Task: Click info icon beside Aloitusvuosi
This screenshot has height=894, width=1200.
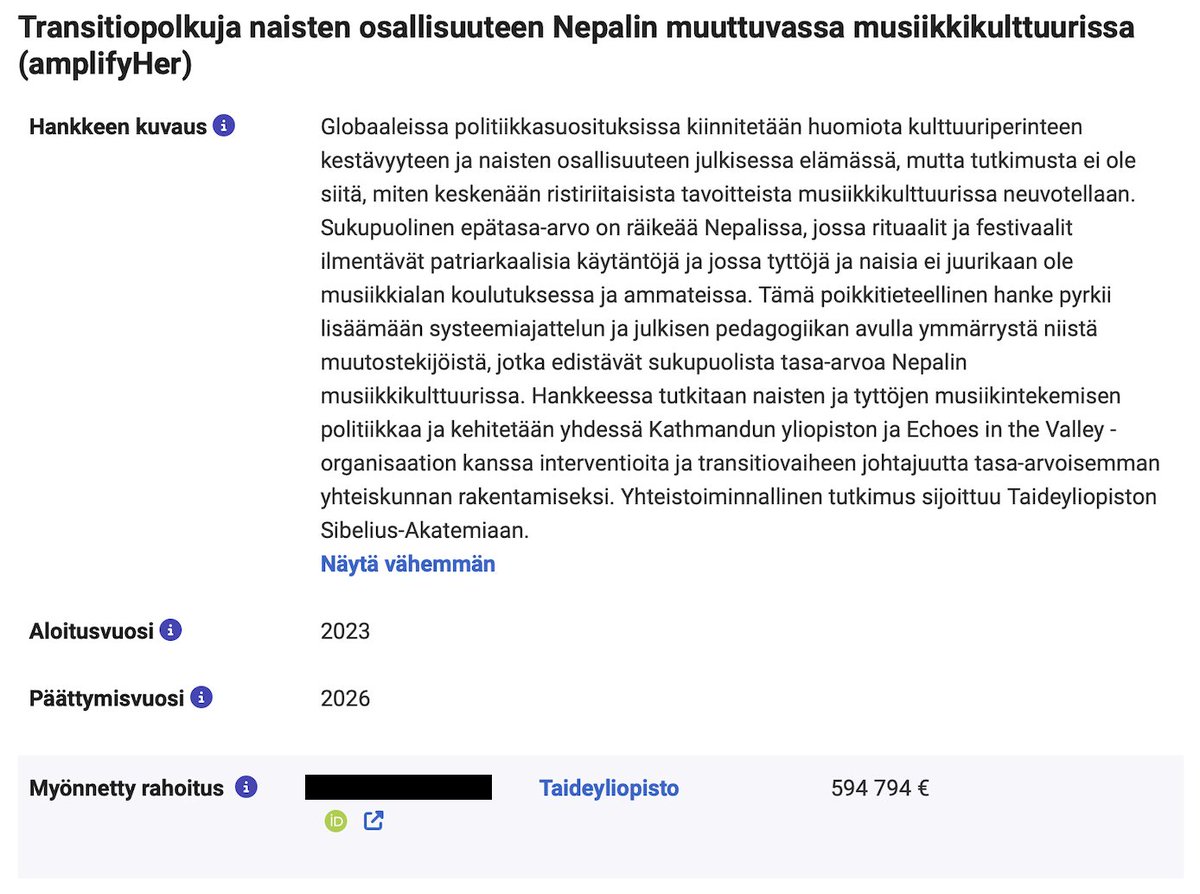Action: 171,631
